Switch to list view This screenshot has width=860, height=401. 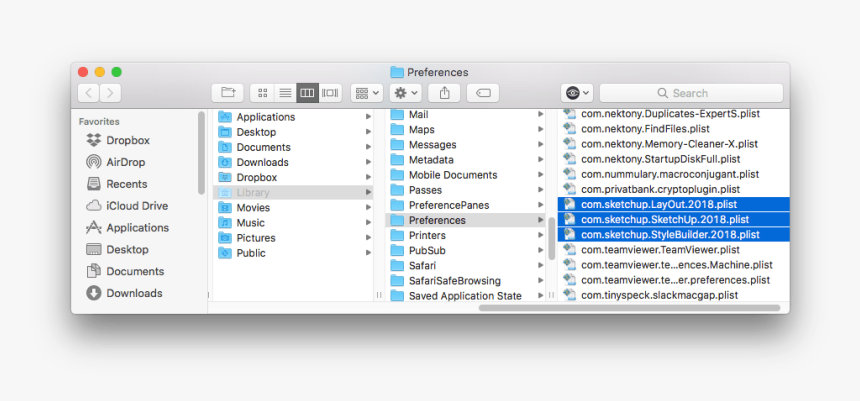coord(285,93)
